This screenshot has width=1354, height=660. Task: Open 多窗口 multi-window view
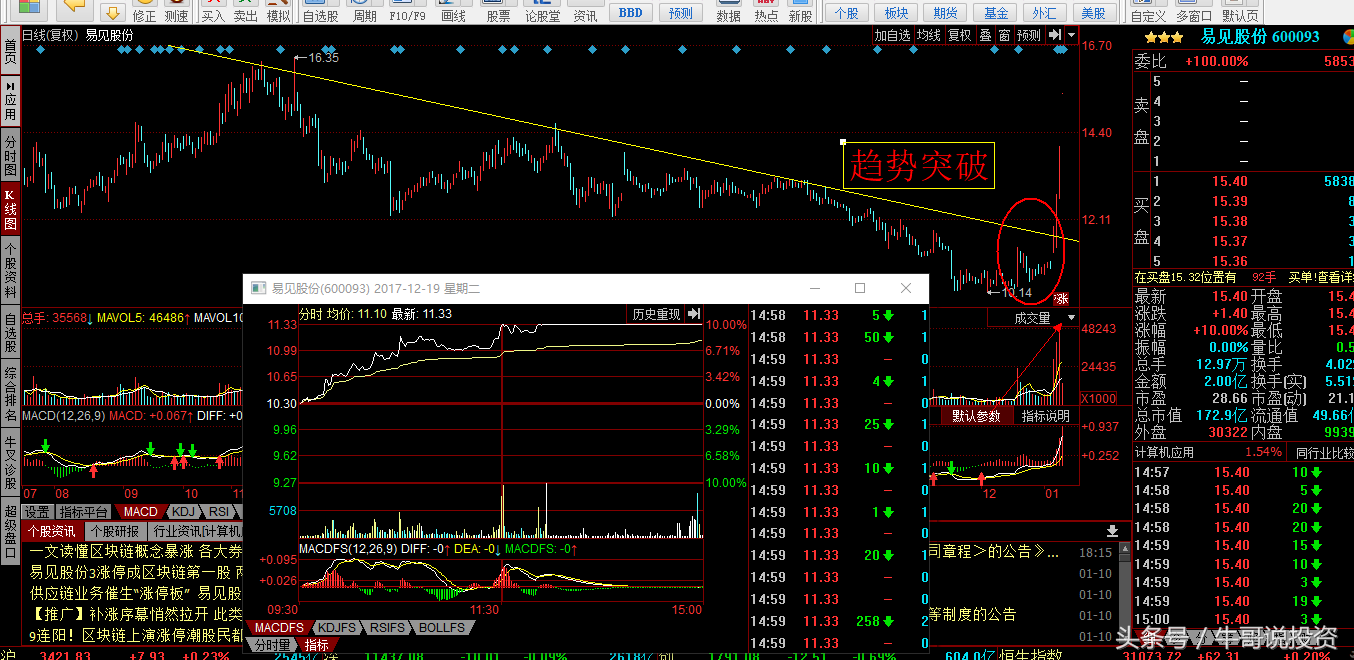tap(1194, 12)
